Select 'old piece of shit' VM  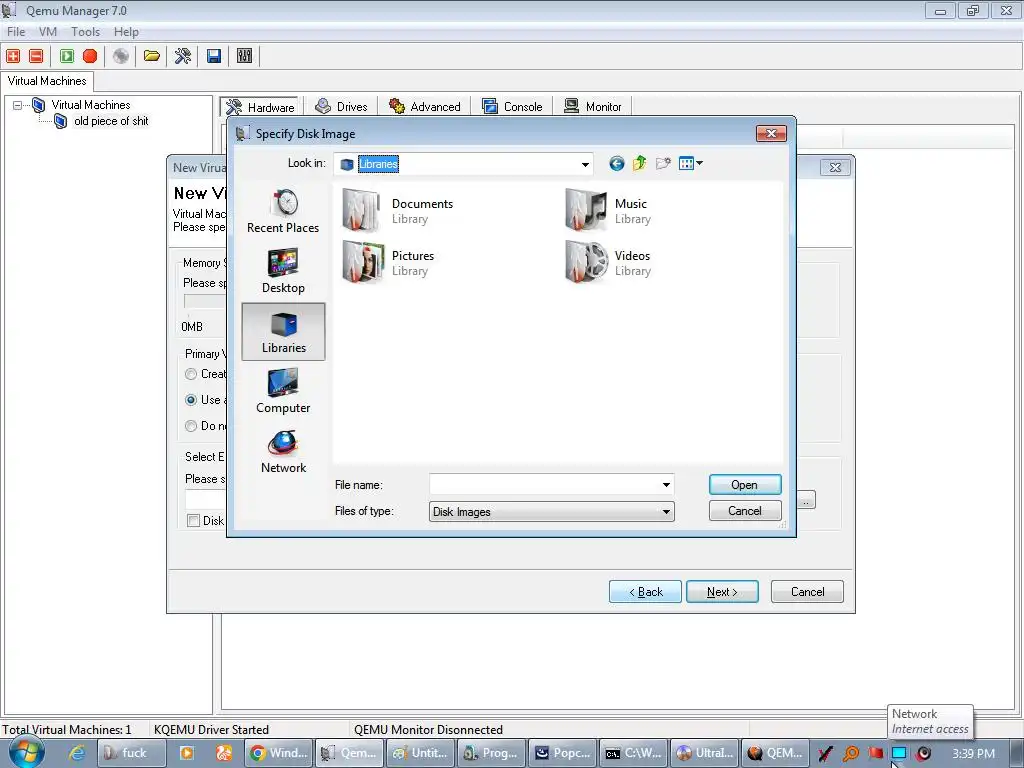[111, 121]
